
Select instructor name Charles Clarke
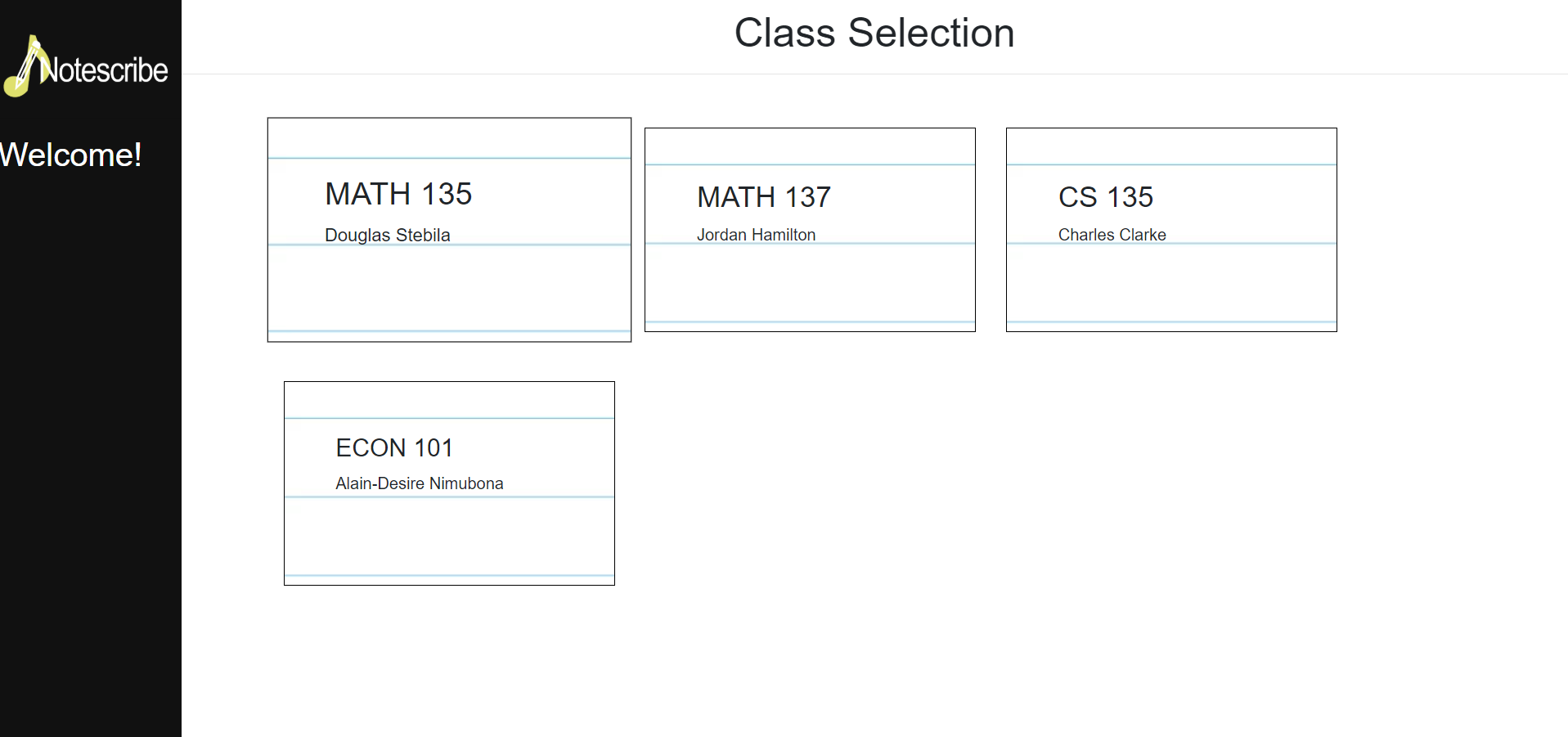click(1112, 235)
